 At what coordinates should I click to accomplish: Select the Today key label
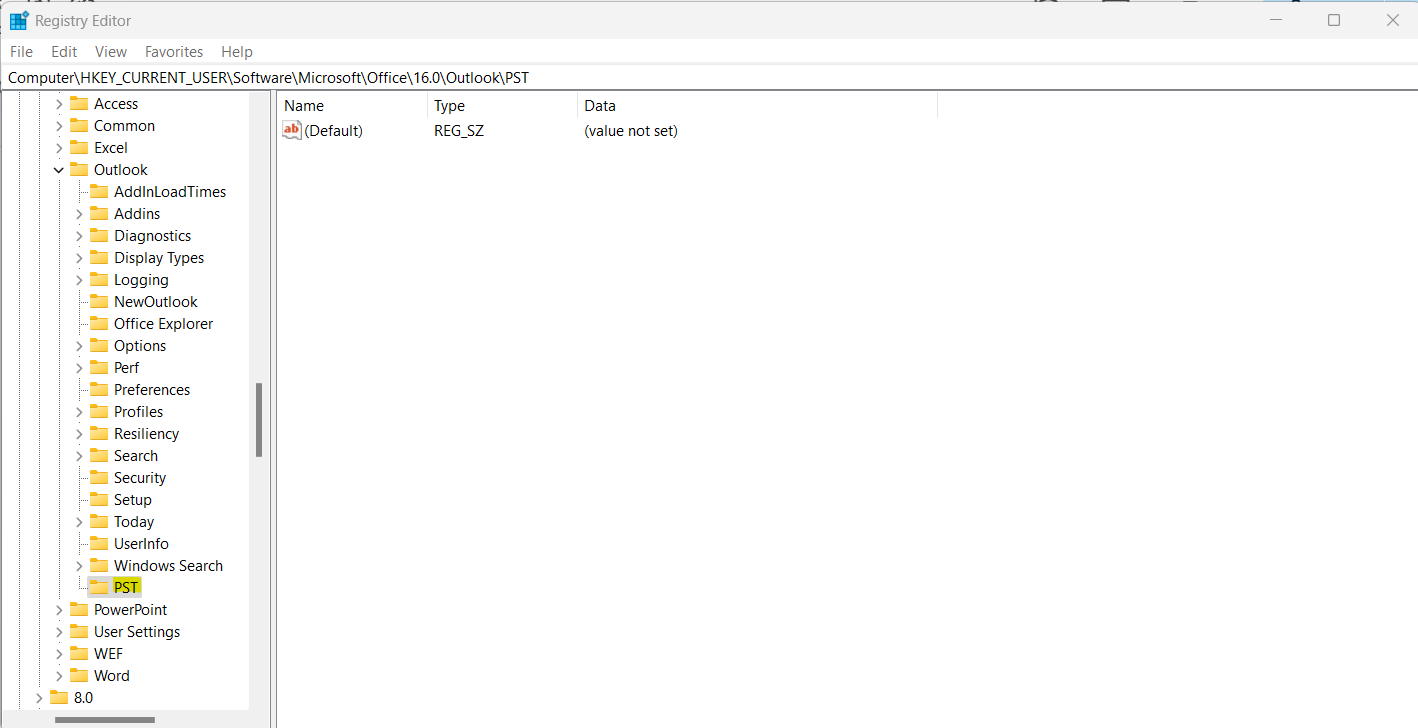pos(134,521)
